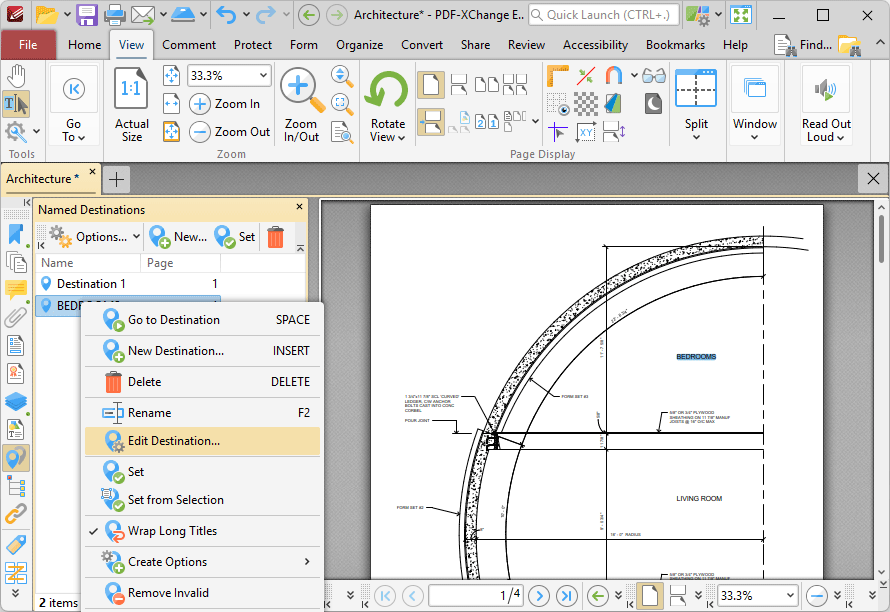Open the Comments pane sidebar icon

coord(16,290)
